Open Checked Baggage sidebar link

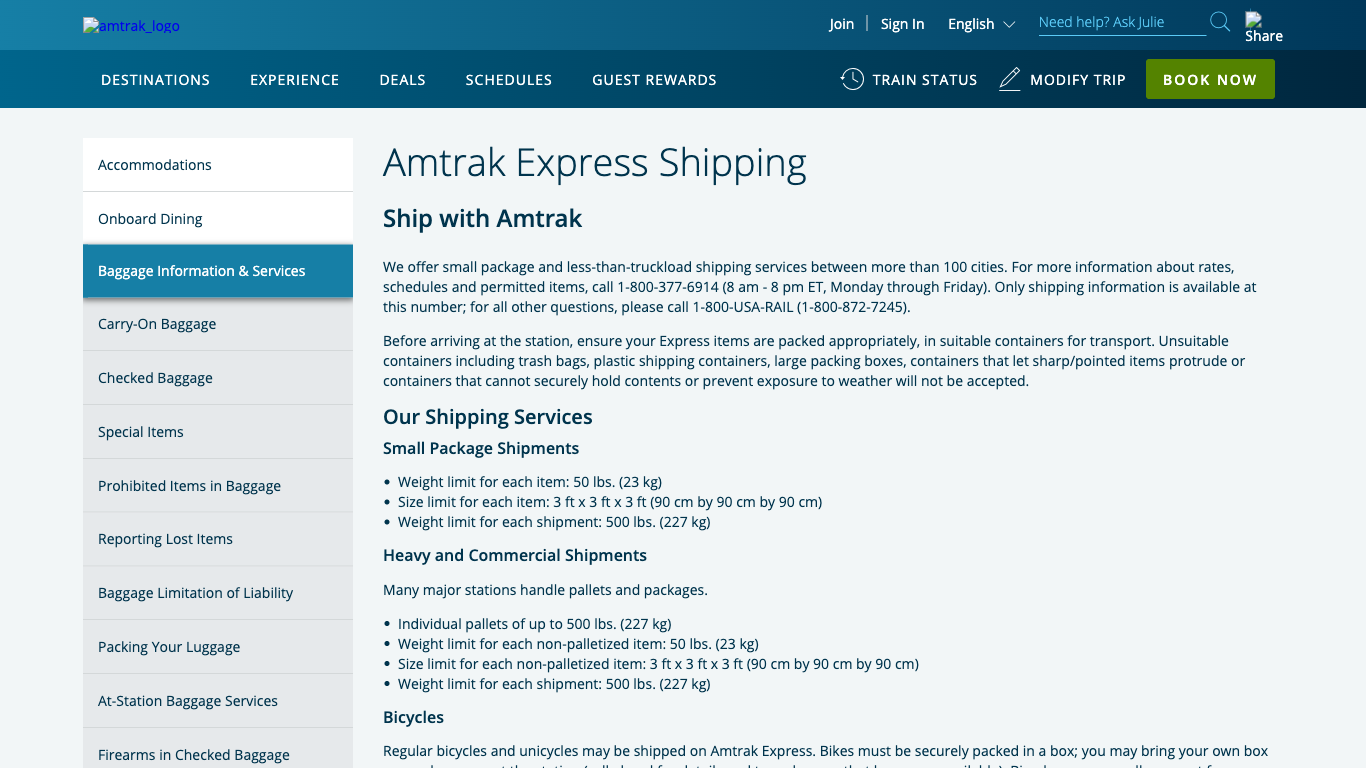coord(218,378)
